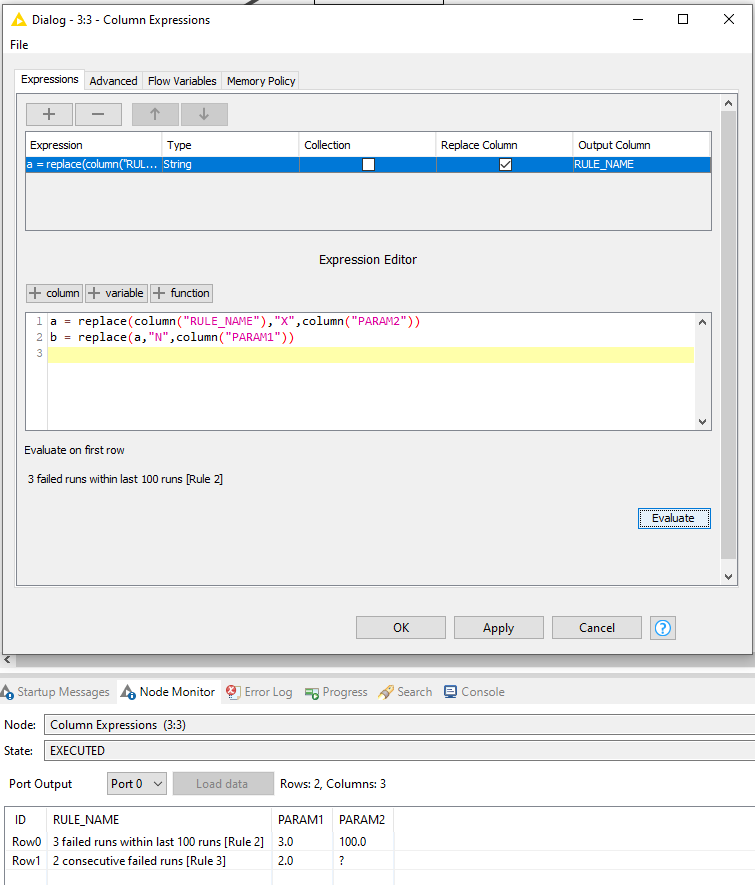Open the File menu
The width and height of the screenshot is (755, 885).
point(19,45)
